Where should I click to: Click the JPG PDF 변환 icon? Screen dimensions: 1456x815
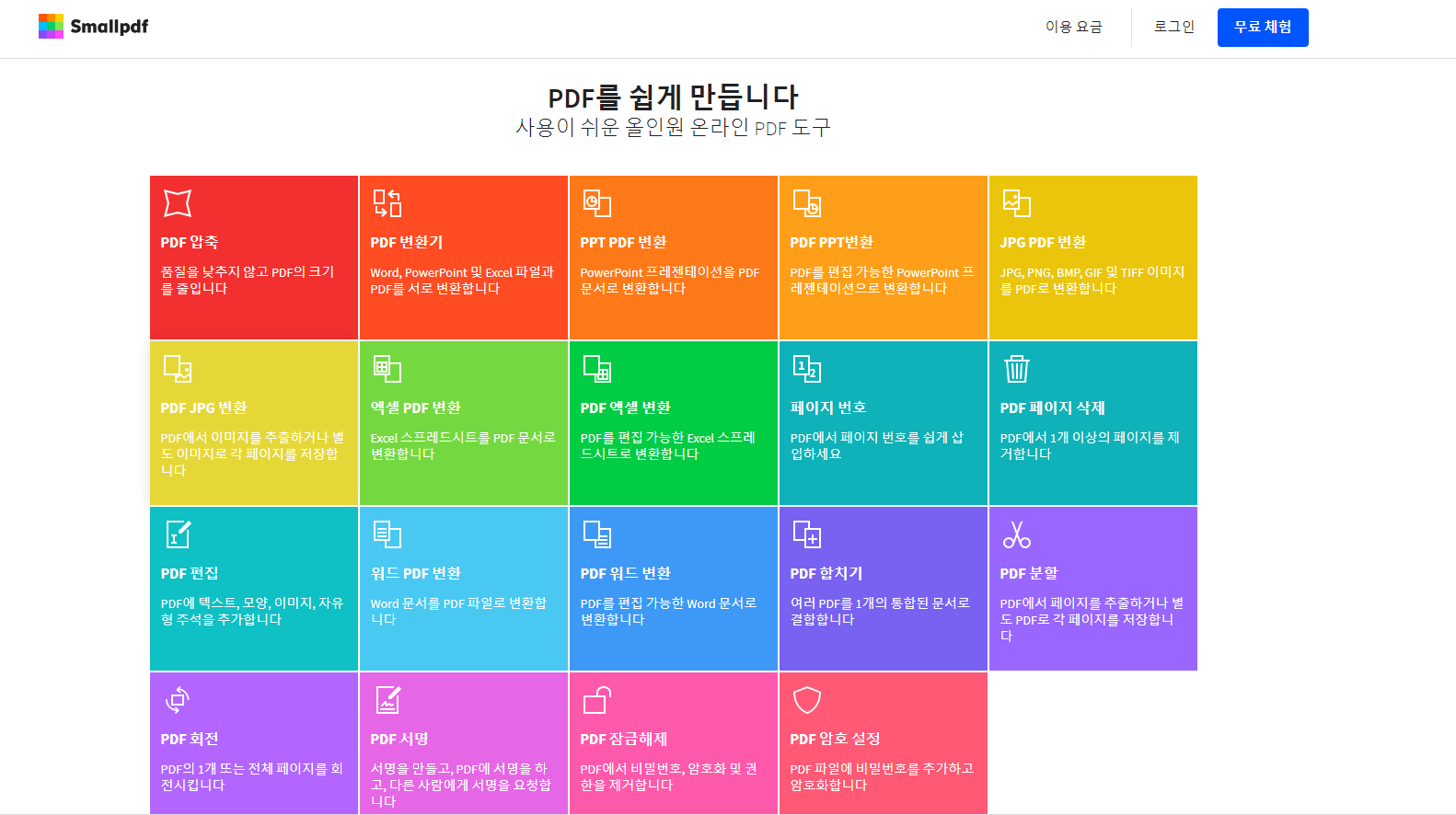point(1017,203)
